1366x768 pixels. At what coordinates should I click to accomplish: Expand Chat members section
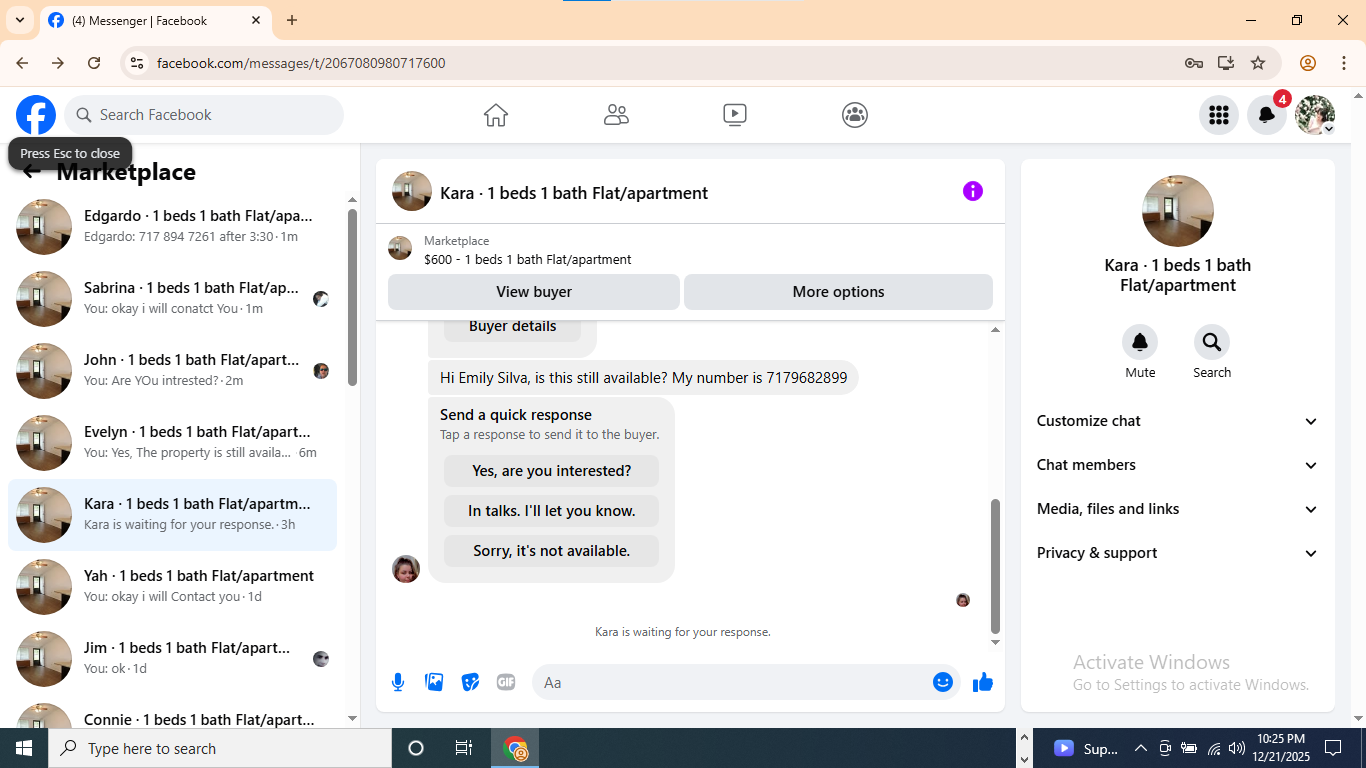coord(1178,465)
